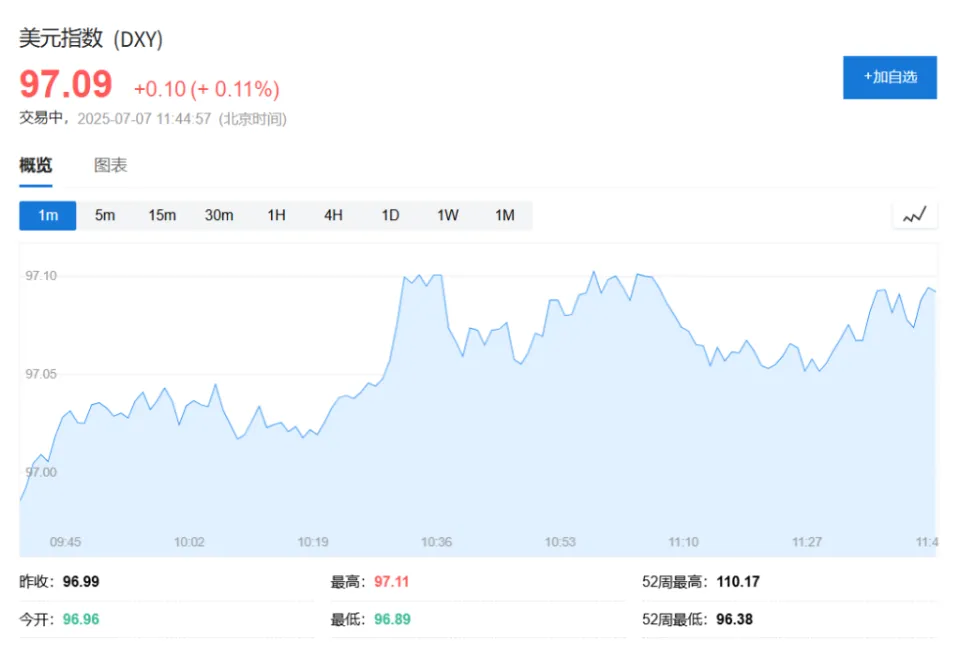
Task: Click the 11:10 time axis label
Action: click(683, 542)
